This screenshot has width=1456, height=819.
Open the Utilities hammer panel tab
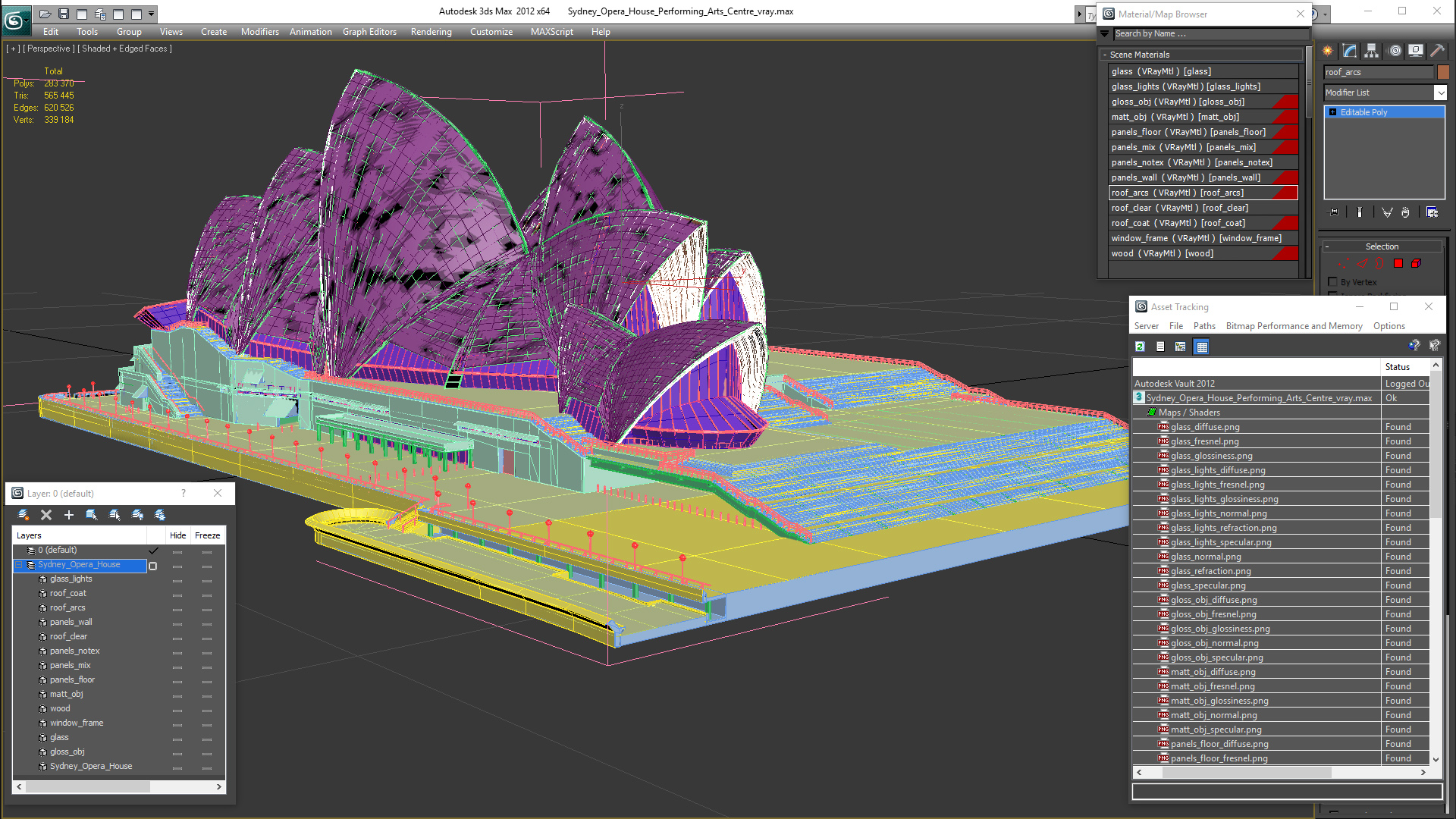[1437, 51]
